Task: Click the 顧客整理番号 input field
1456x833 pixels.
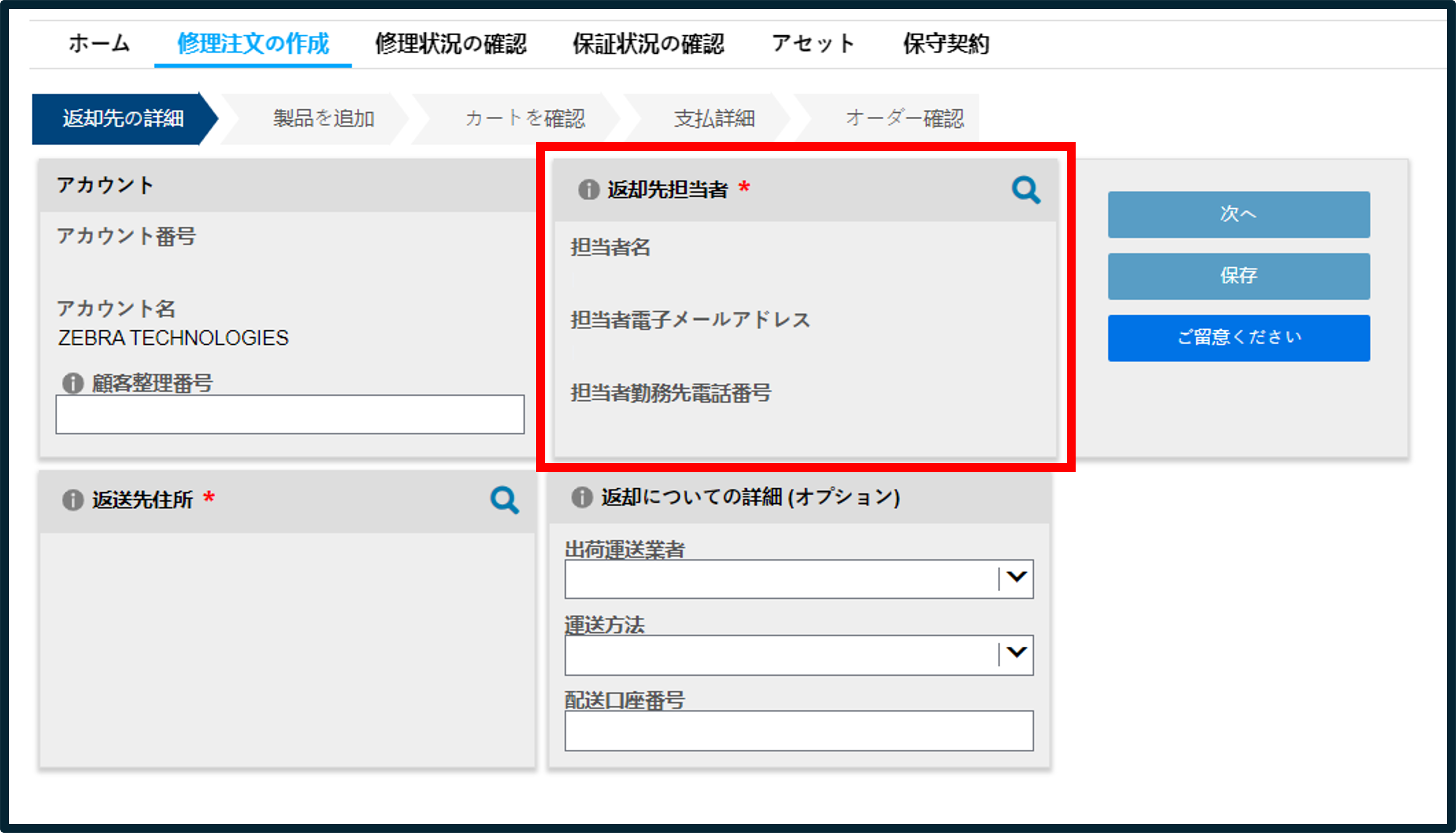Action: (x=290, y=414)
